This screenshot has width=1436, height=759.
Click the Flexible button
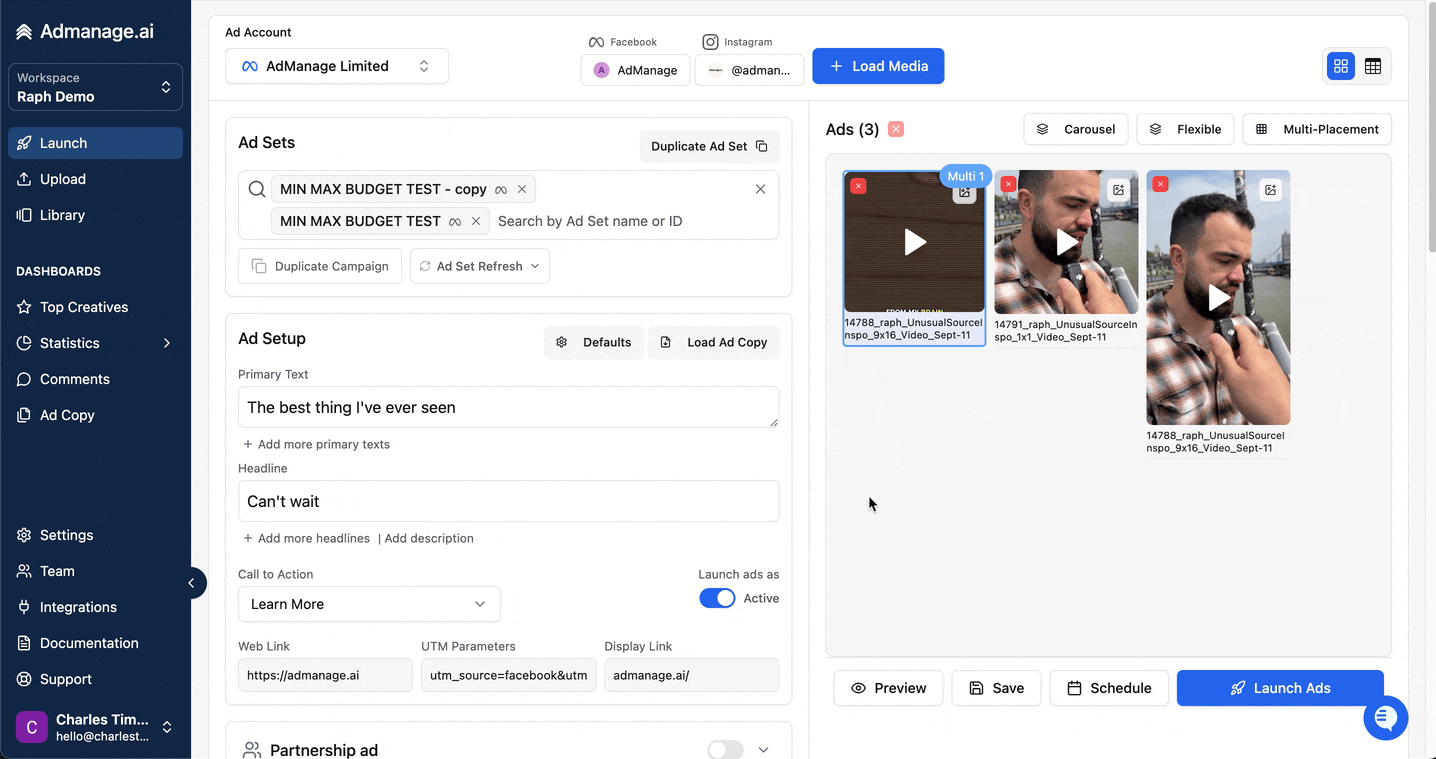[x=1186, y=129]
